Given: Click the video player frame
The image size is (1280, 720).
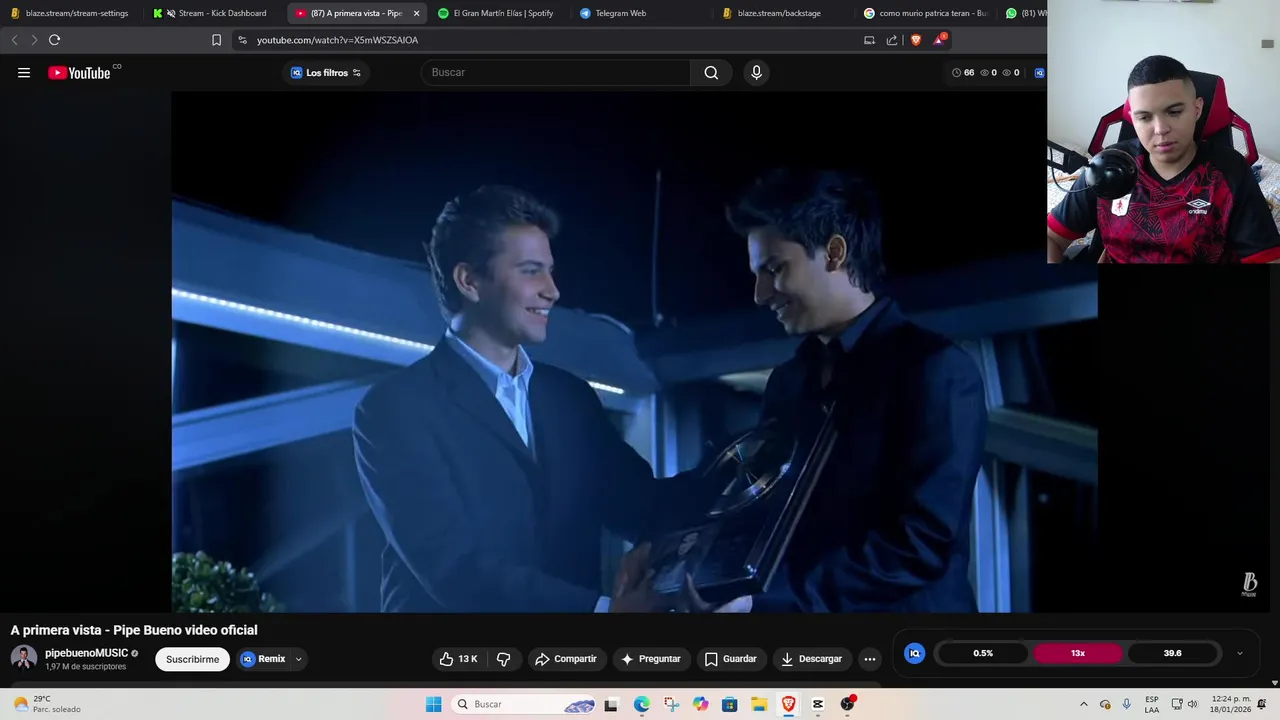Looking at the screenshot, I should (634, 352).
